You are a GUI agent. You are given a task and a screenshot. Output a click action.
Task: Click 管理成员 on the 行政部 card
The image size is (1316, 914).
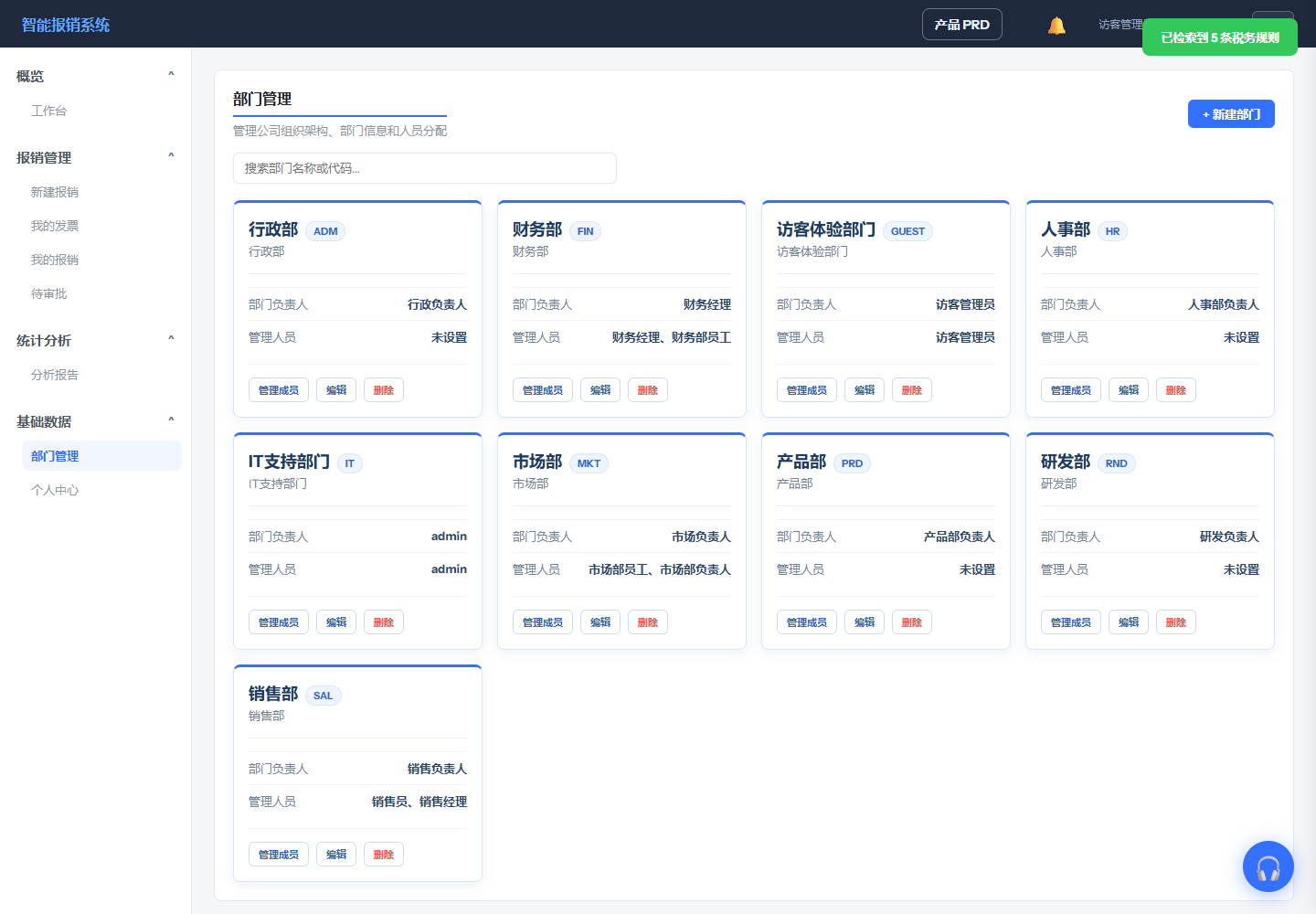279,390
